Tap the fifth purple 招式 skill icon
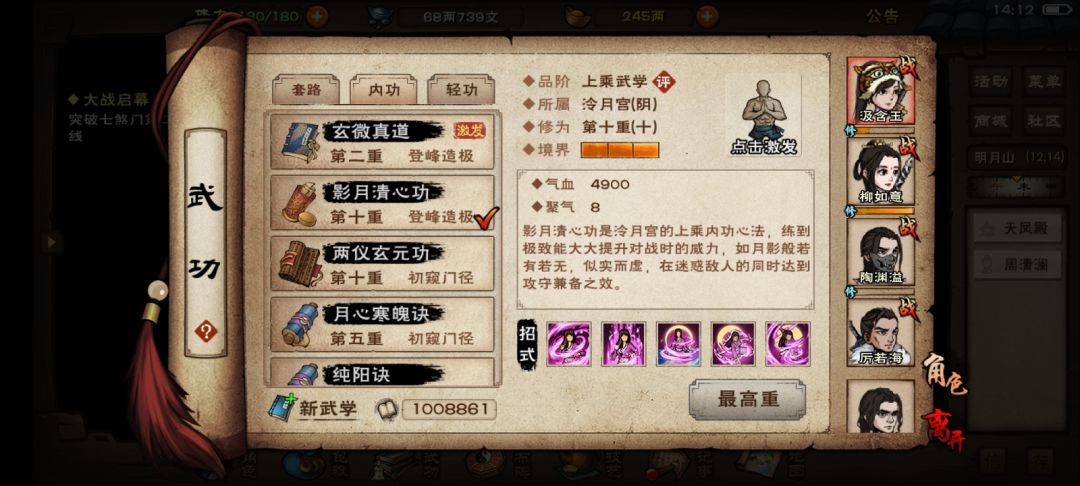This screenshot has height=486, width=1080. click(x=788, y=344)
